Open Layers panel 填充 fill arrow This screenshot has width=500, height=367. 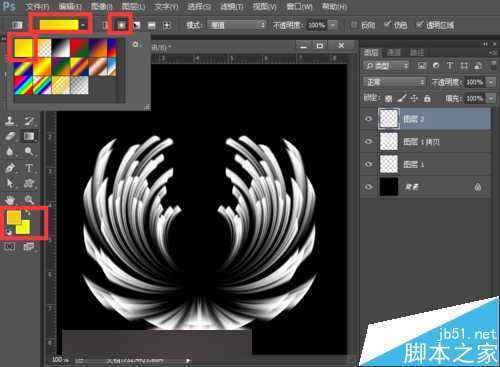pyautogui.click(x=491, y=98)
